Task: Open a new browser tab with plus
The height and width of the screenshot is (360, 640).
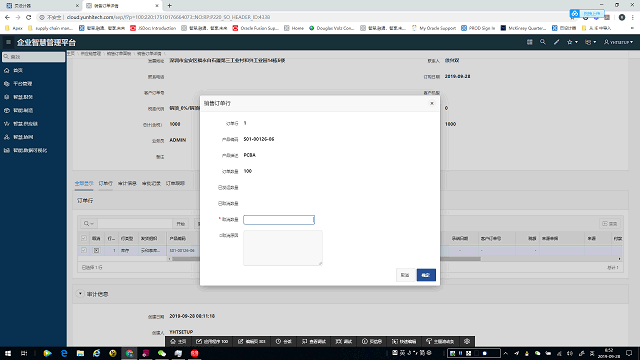Action: coord(169,6)
